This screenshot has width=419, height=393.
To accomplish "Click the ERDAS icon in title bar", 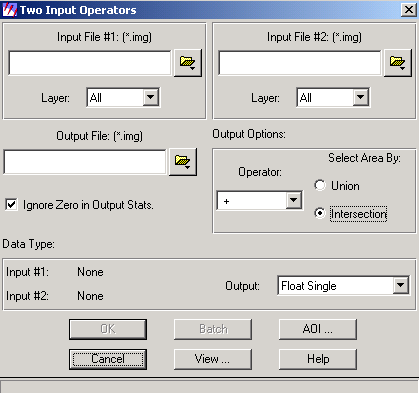I will click(9, 10).
